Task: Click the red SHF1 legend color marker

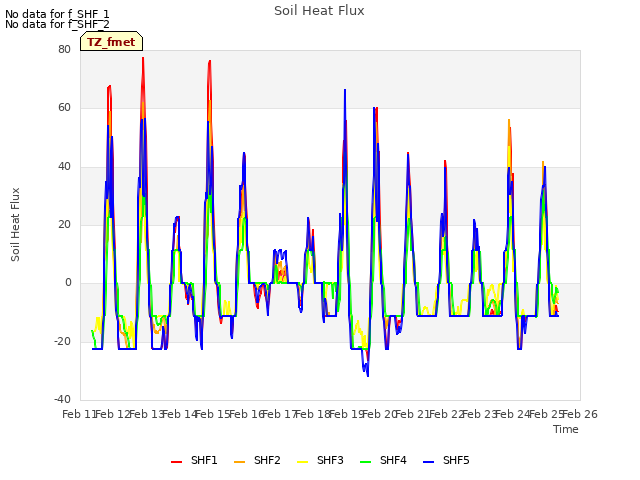Action: pyautogui.click(x=176, y=462)
